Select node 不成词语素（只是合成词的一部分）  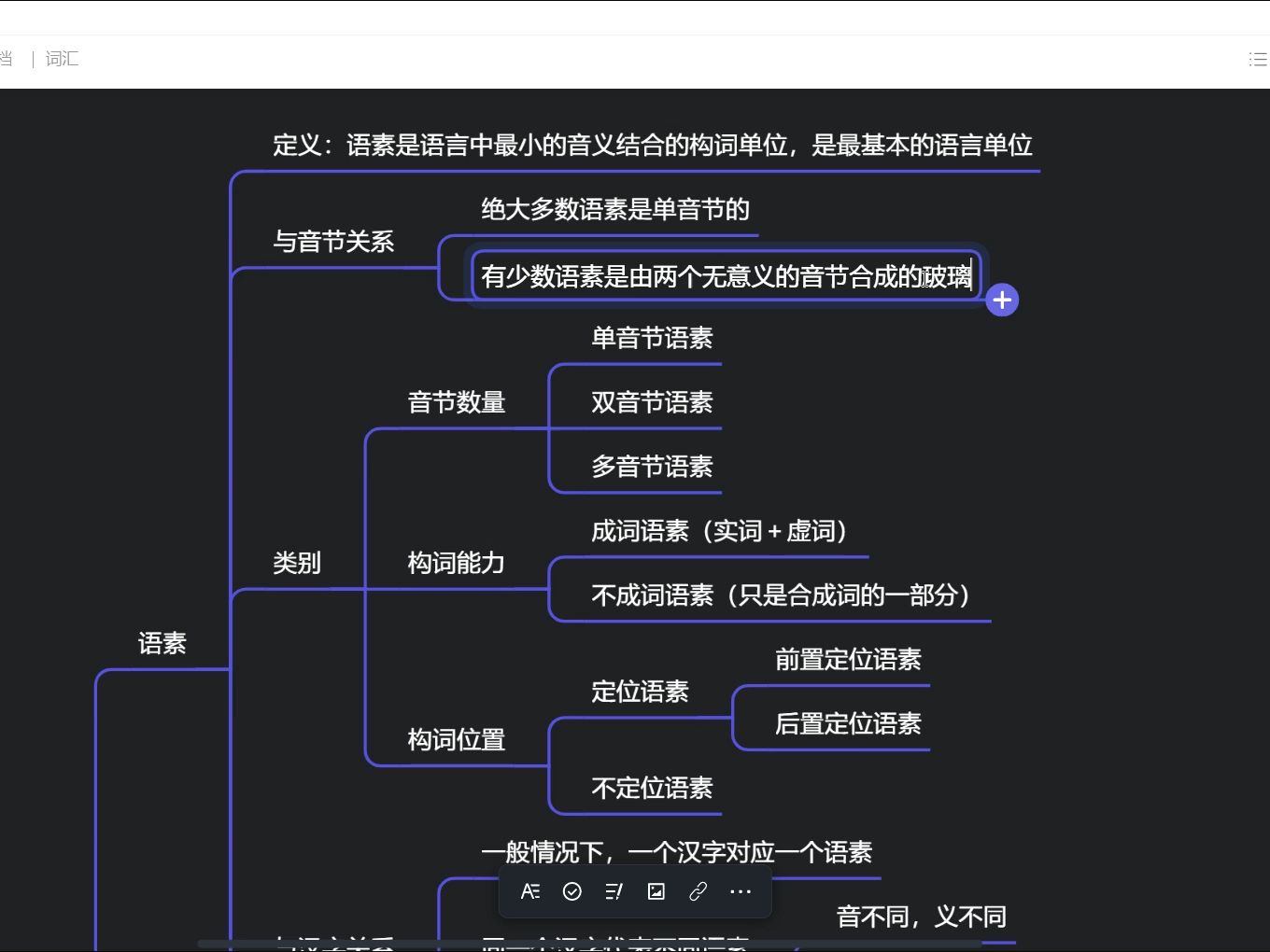(x=786, y=595)
